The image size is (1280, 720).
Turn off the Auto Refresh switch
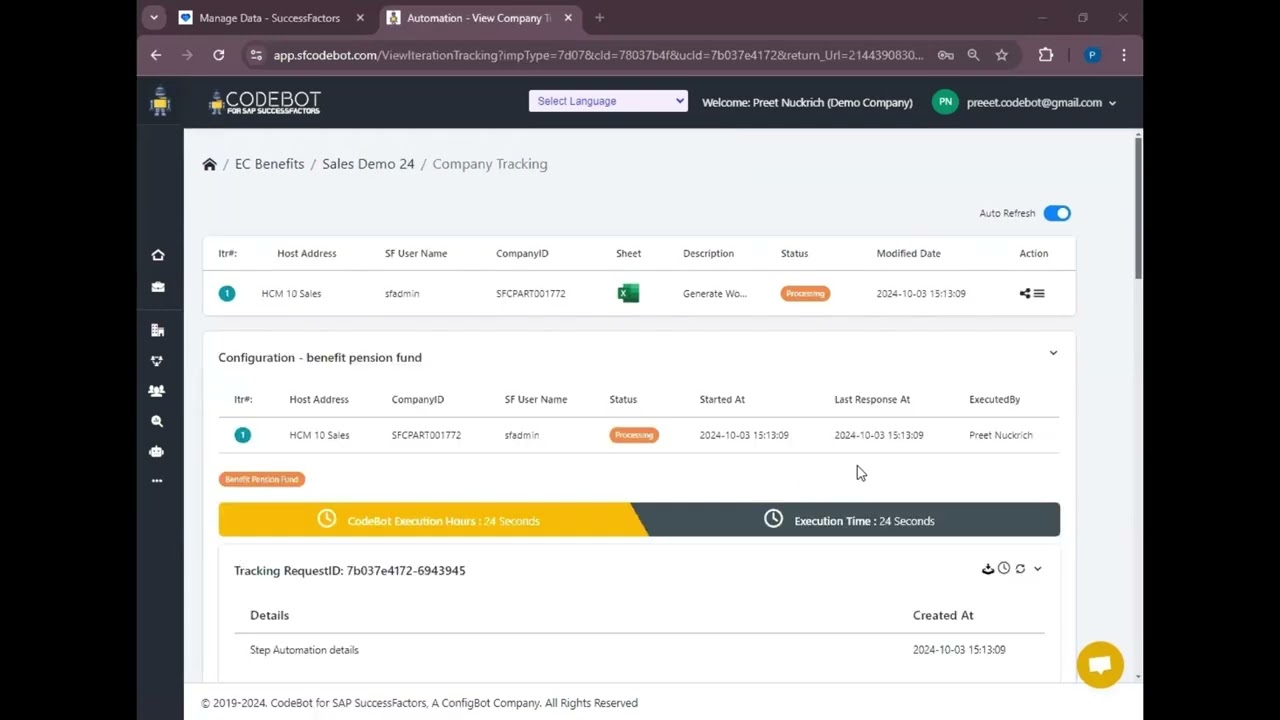pyautogui.click(x=1057, y=213)
